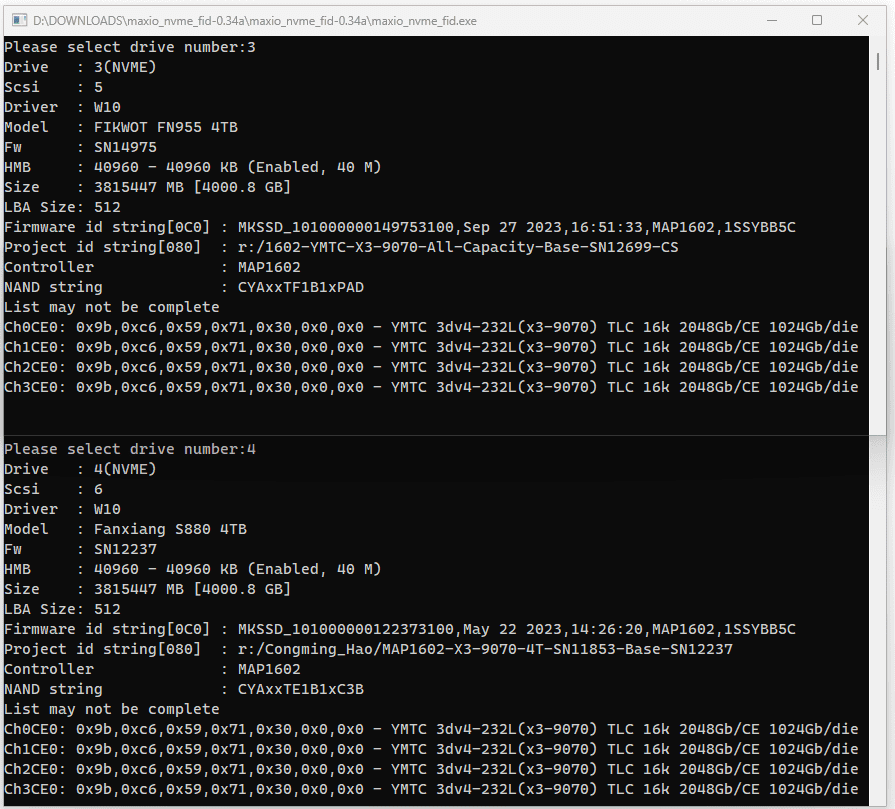Click the 'Drive : 3(NVME)' line
The image size is (895, 809).
click(x=80, y=67)
